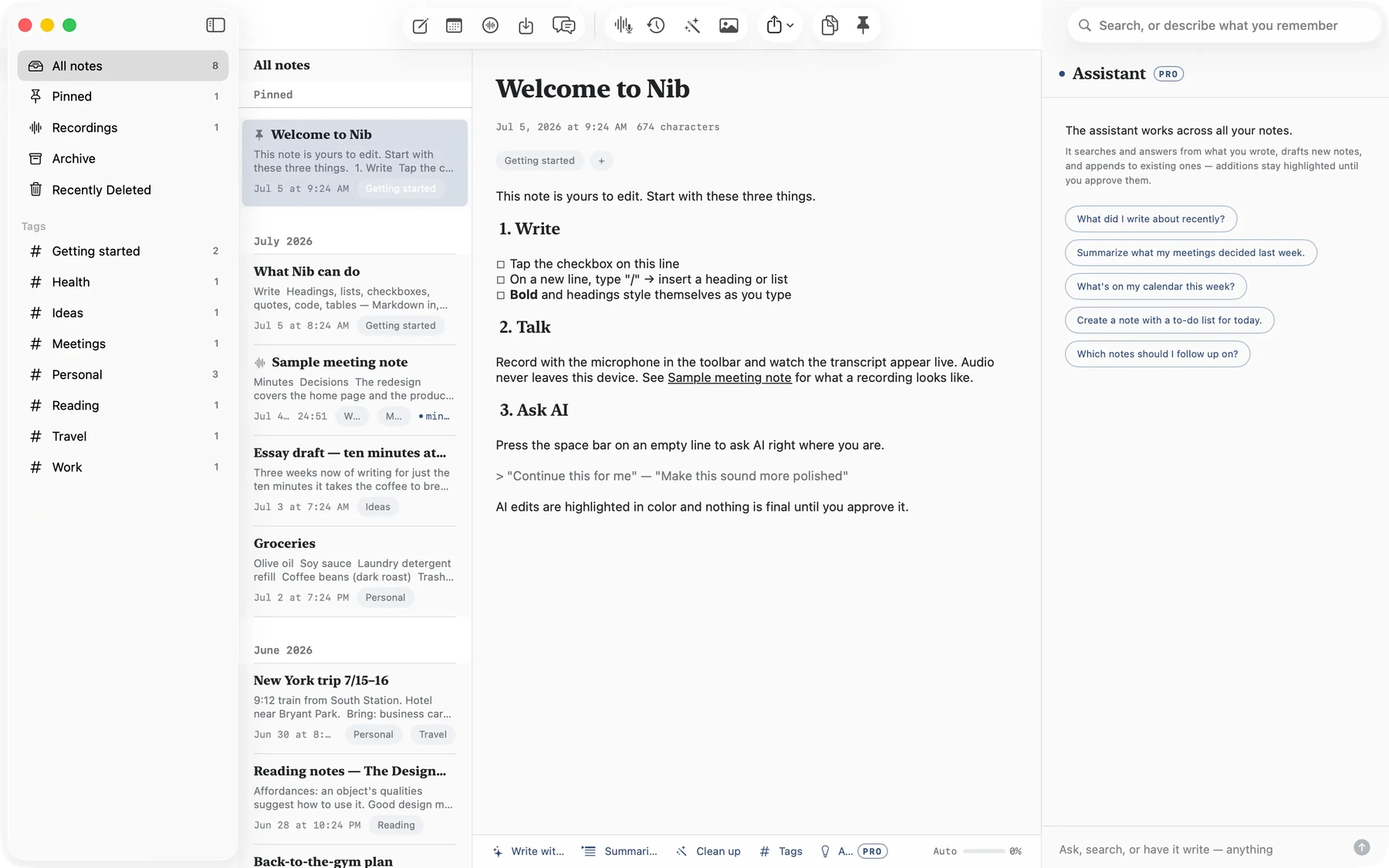Check the "On a new line, type" checkbox
Viewport: 1389px width, 868px height.
coord(501,280)
